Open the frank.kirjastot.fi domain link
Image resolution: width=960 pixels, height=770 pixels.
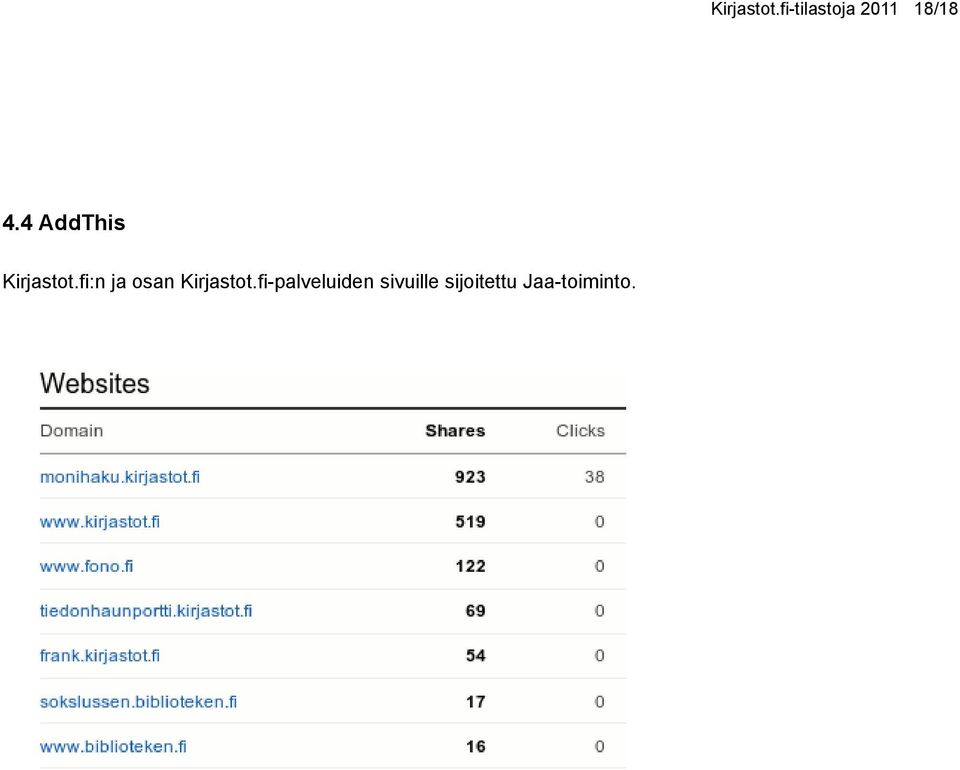[x=100, y=656]
